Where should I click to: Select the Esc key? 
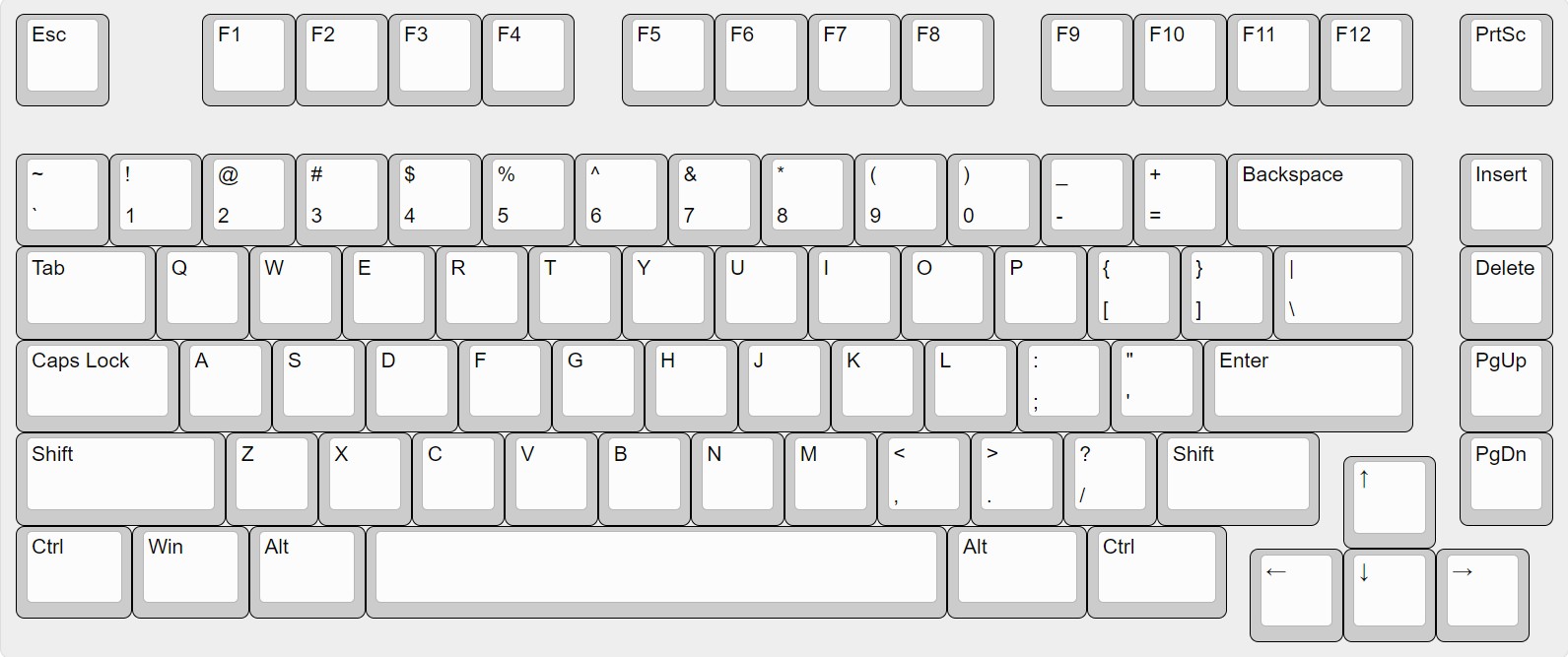tap(62, 60)
